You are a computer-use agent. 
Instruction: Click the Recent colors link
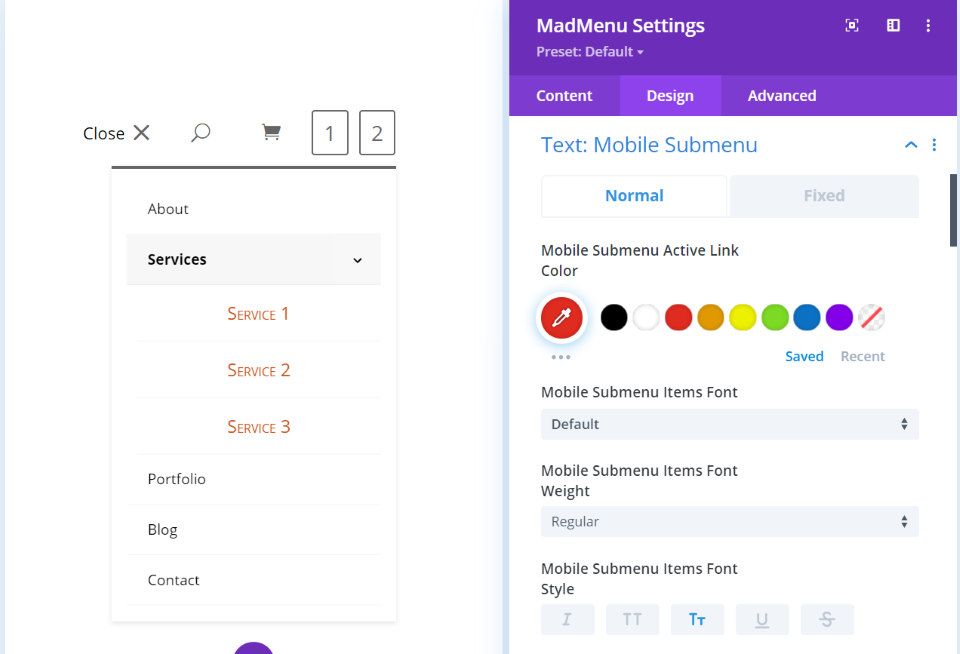[862, 356]
